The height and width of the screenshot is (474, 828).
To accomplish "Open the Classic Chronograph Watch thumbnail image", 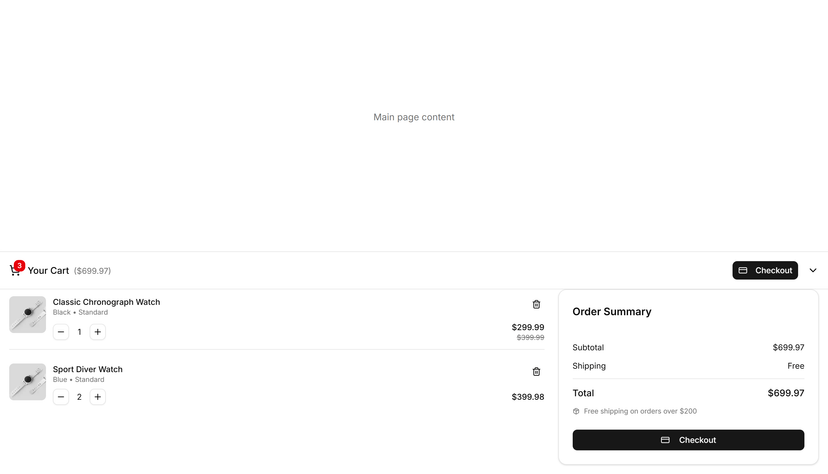I will pyautogui.click(x=27, y=315).
